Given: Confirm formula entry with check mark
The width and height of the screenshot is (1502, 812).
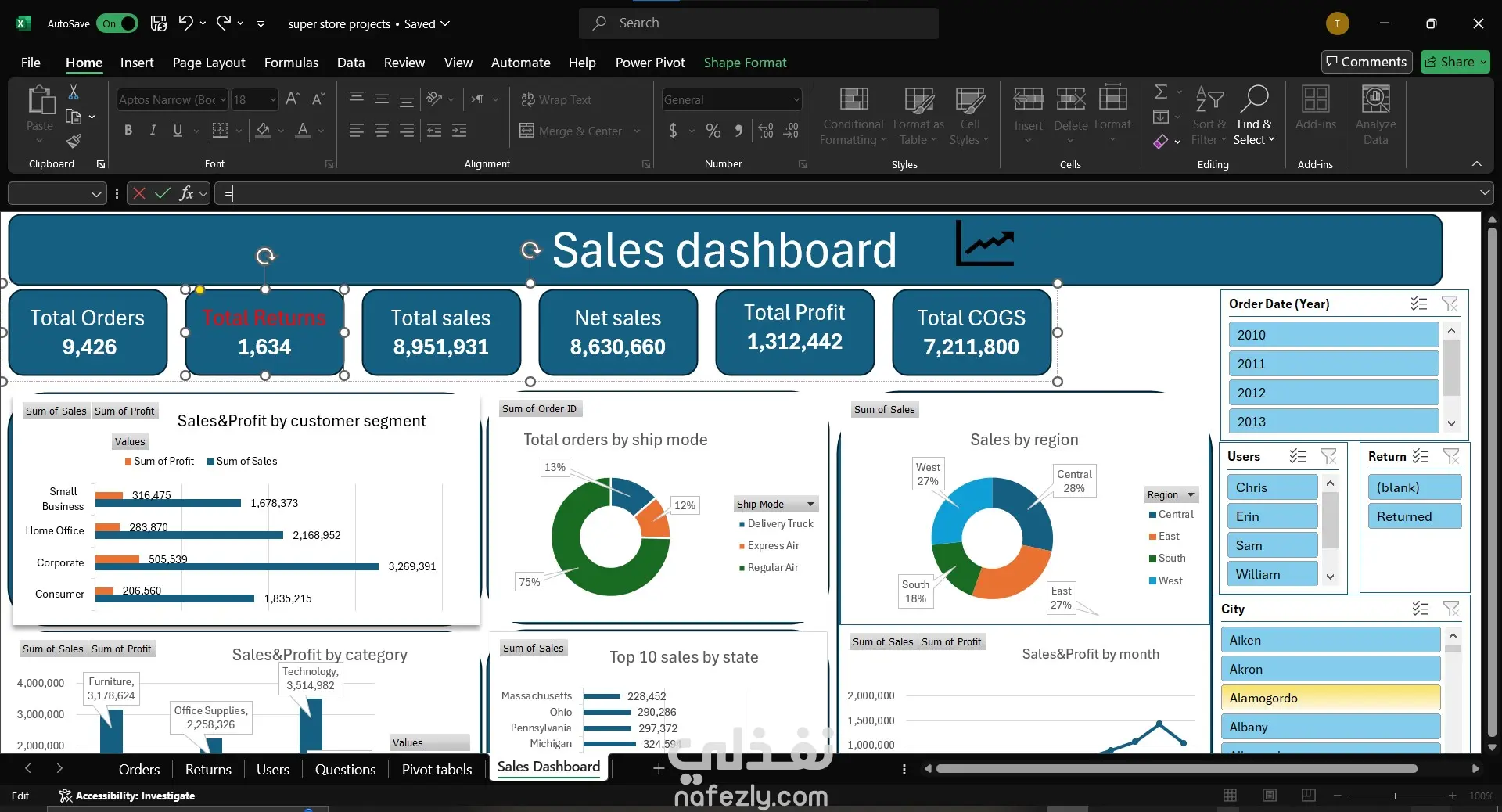Looking at the screenshot, I should 163,193.
